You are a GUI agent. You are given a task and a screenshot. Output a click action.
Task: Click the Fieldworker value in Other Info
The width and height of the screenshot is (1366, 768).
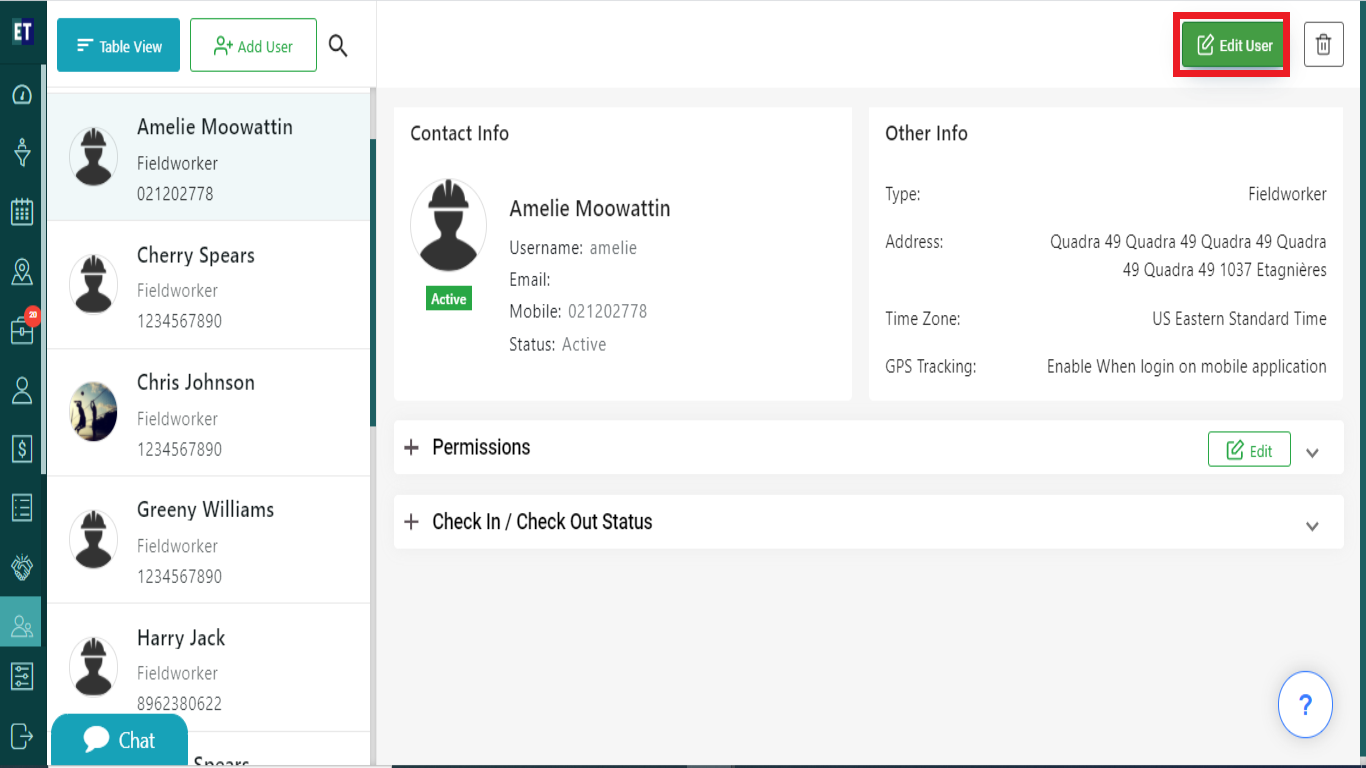pyautogui.click(x=1287, y=194)
